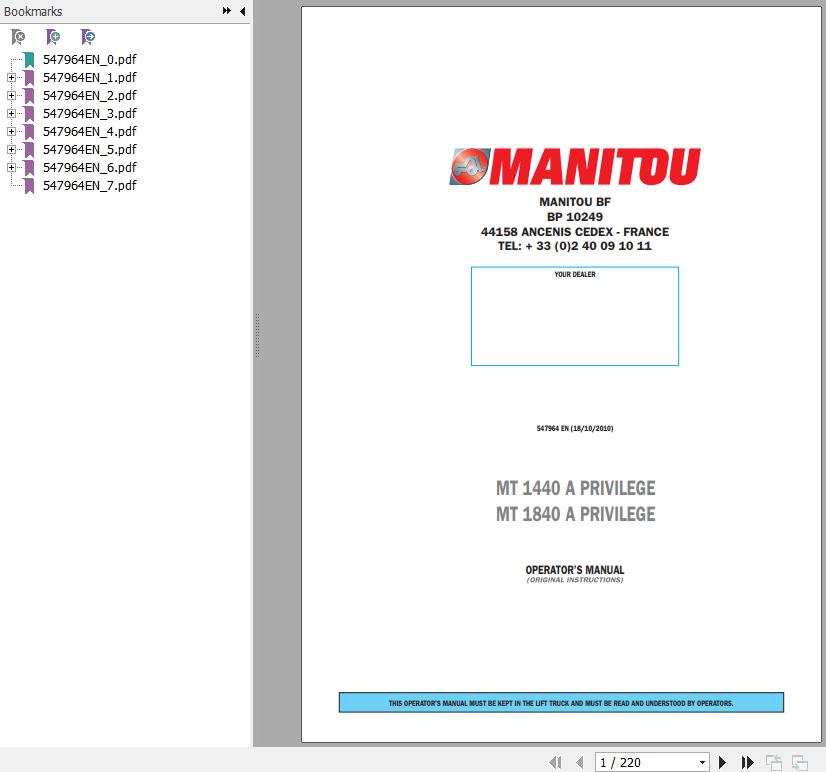Expand the 547964EN_5.pdf bookmark node
This screenshot has height=772, width=826.
11,150
